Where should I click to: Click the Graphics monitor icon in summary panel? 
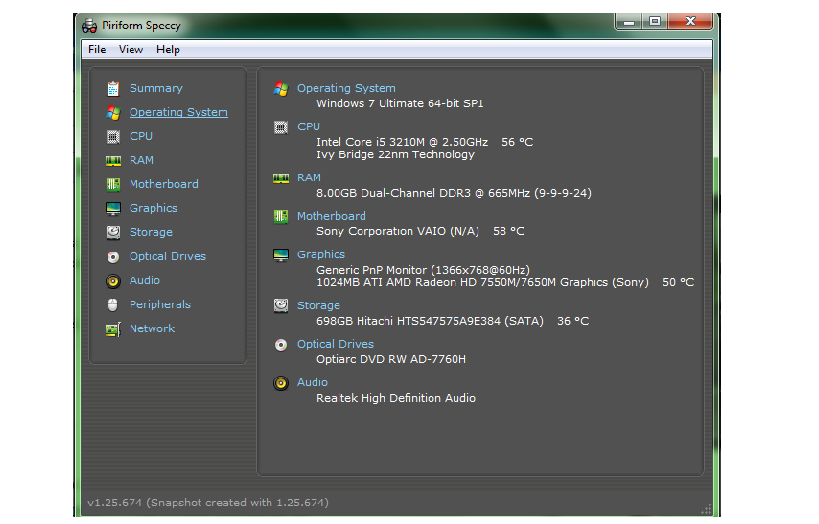point(280,255)
